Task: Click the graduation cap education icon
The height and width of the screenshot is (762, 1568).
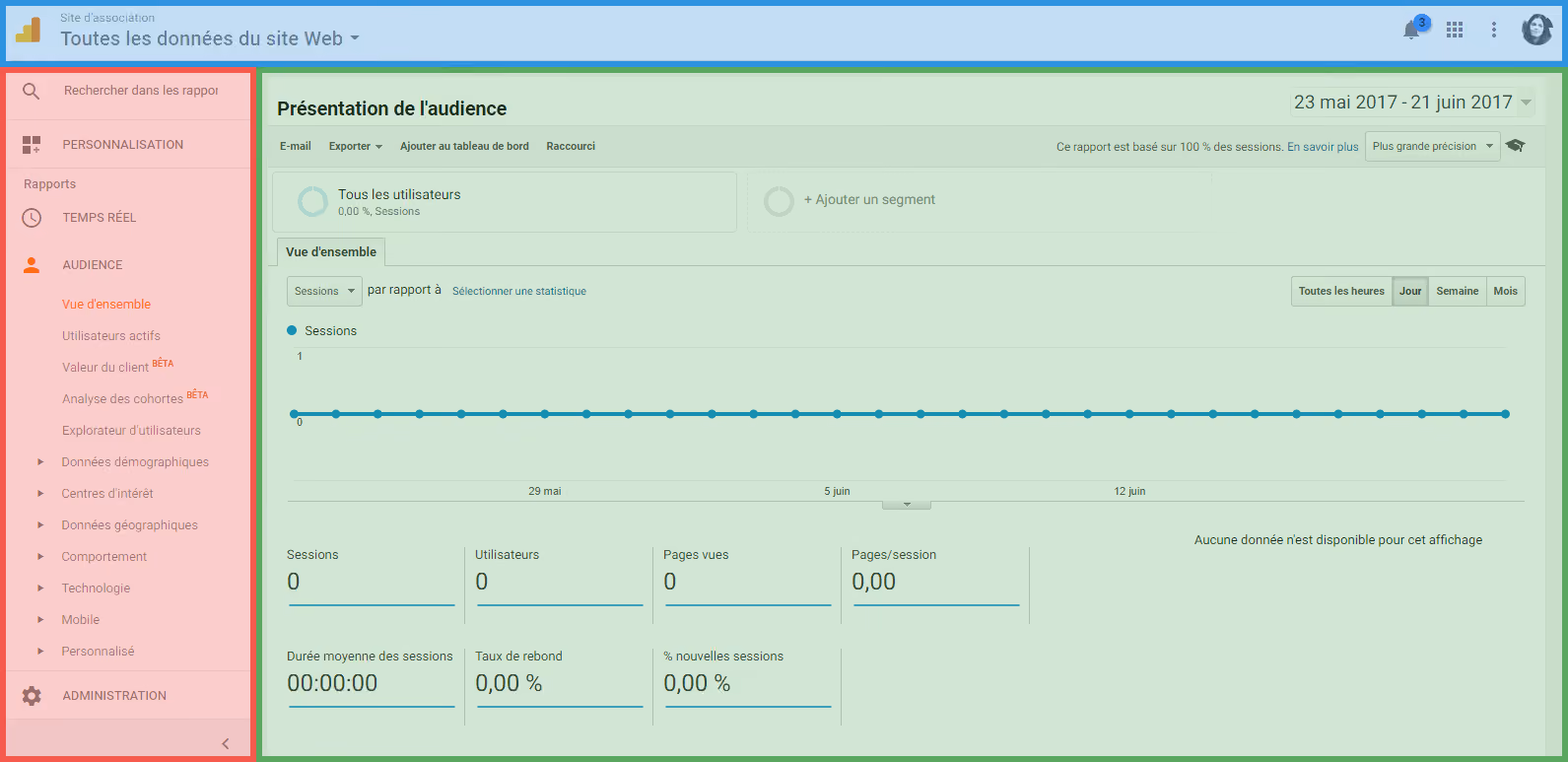Action: [x=1516, y=146]
